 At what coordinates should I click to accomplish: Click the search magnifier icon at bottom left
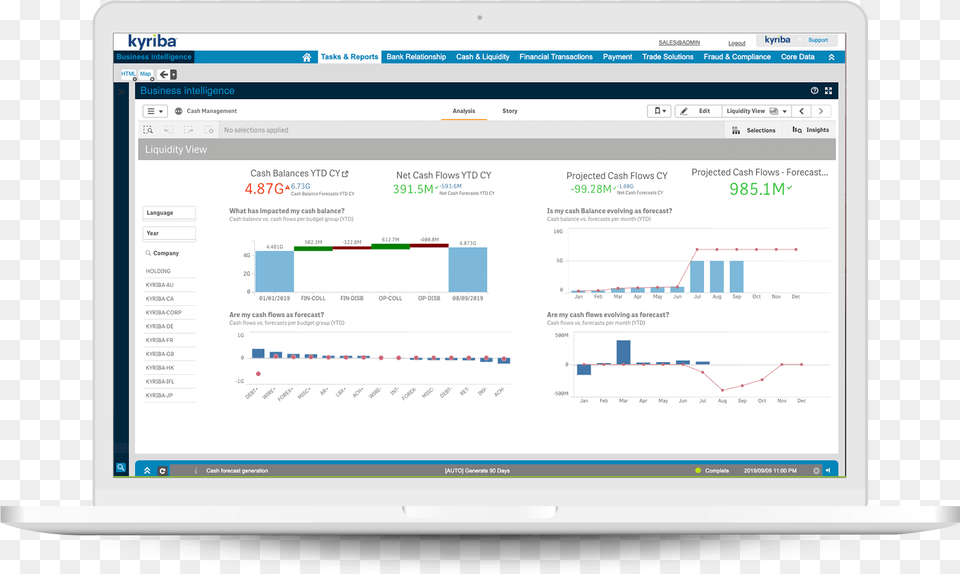121,468
